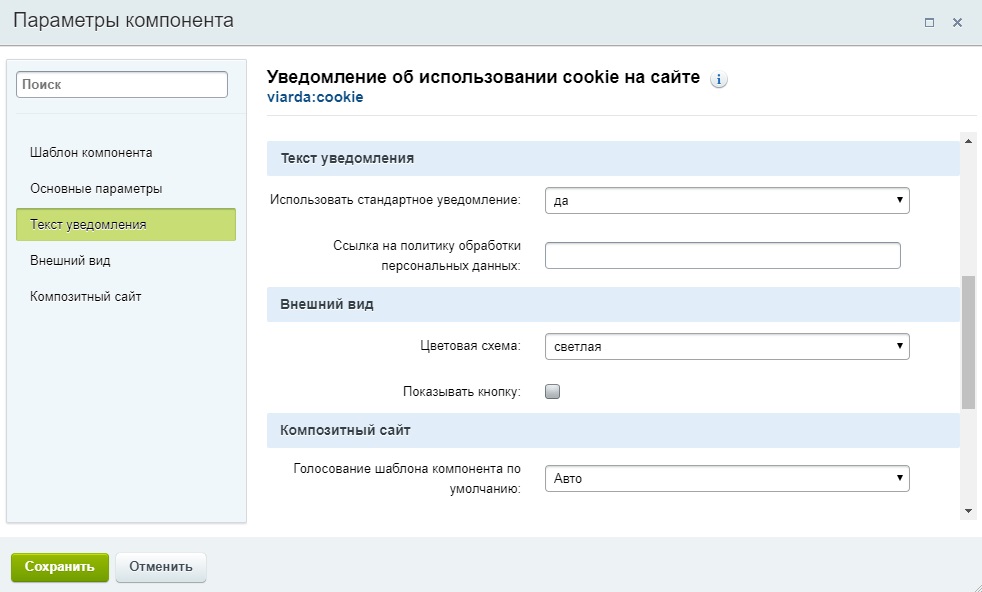Image resolution: width=982 pixels, height=592 pixels.
Task: Expand the dialog via the maximize square icon
Action: click(x=931, y=23)
